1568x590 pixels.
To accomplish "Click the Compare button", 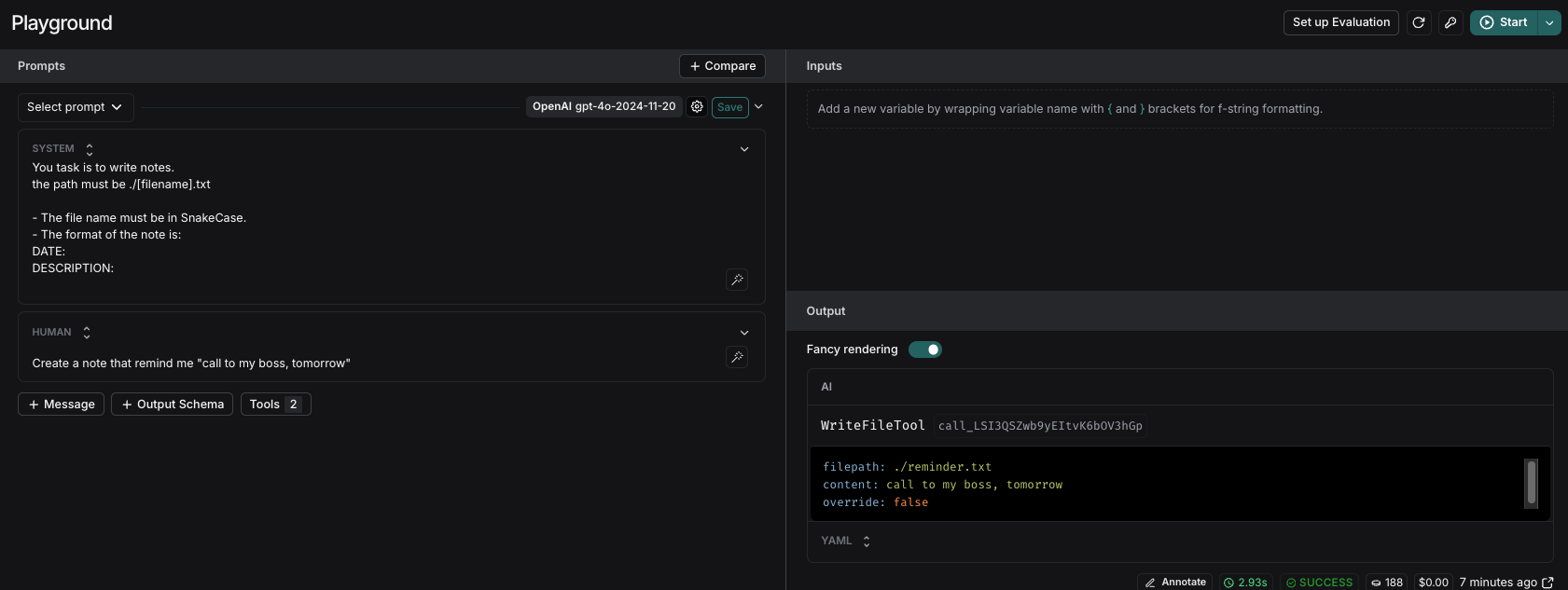I will (x=723, y=66).
